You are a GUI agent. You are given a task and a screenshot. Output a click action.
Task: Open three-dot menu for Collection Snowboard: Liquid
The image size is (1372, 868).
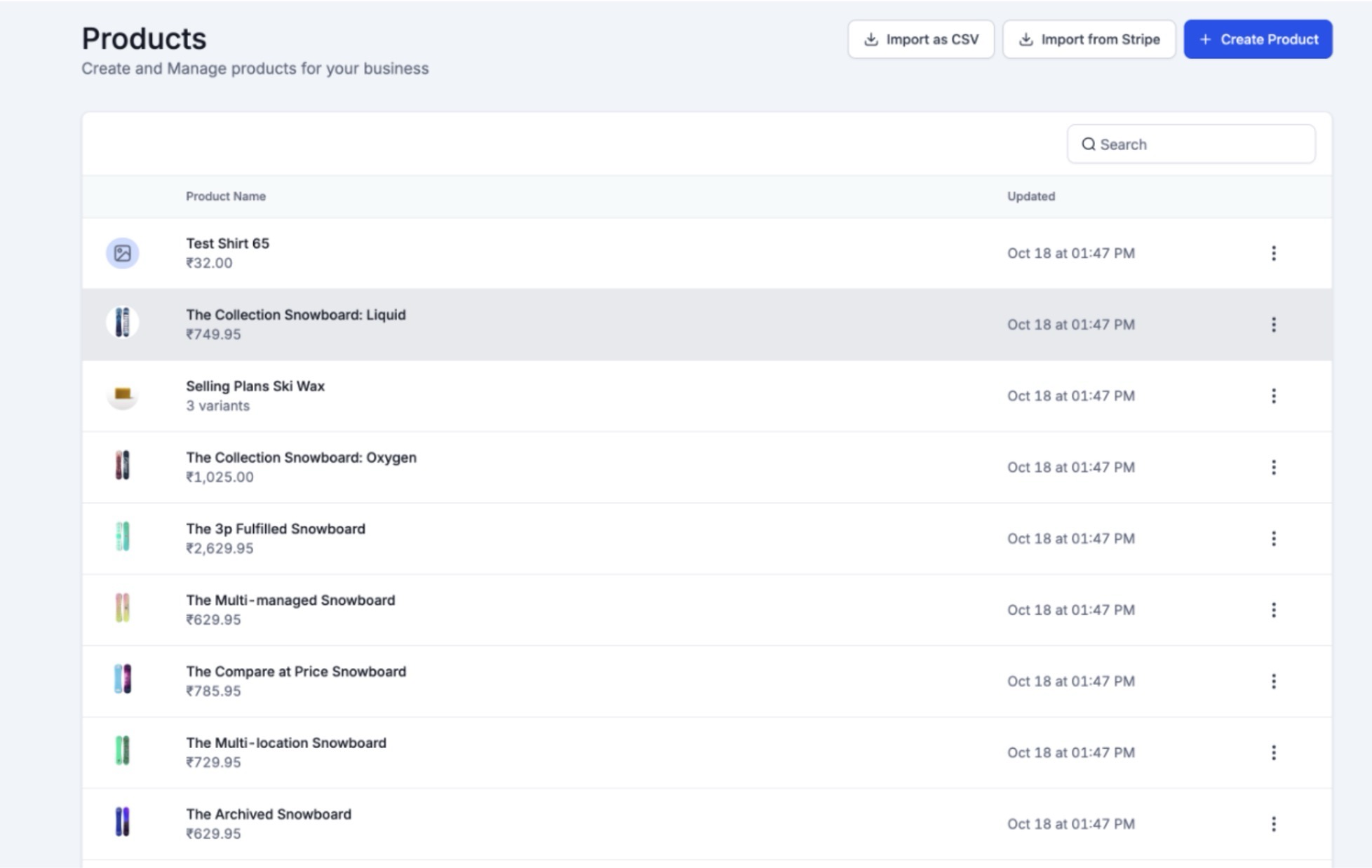(1273, 325)
